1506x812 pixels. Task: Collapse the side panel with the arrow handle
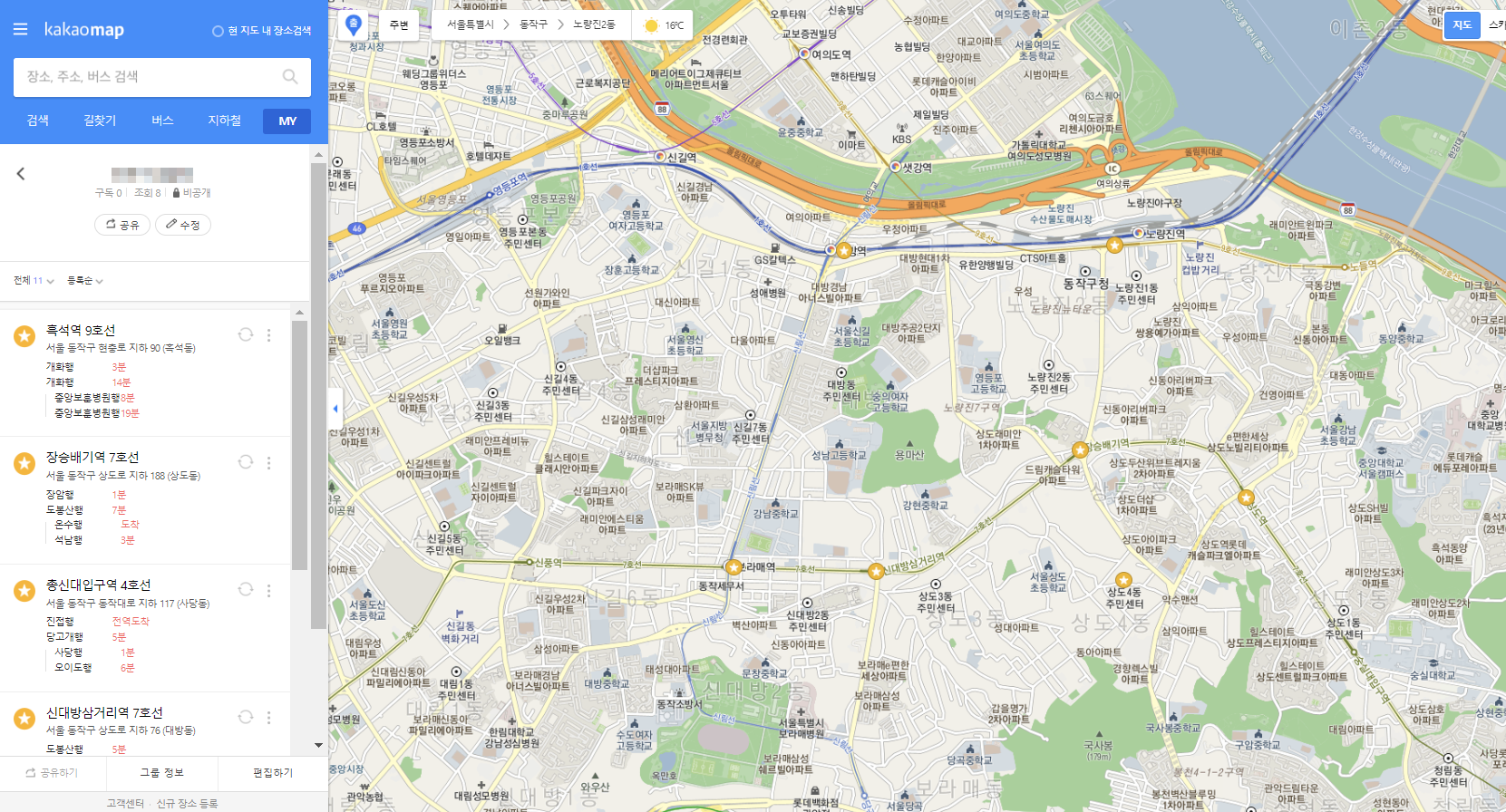point(335,409)
